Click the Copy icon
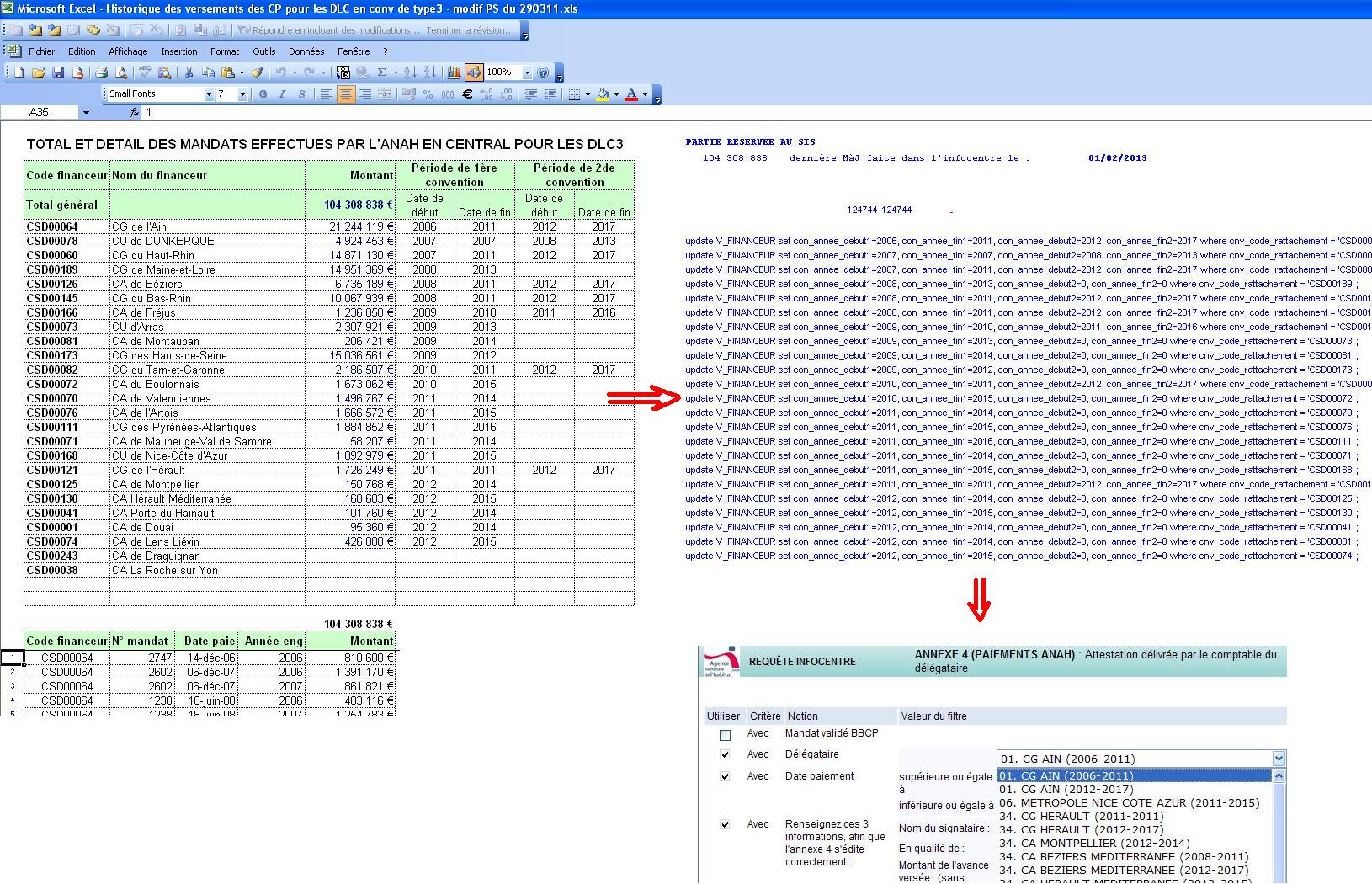 208,72
